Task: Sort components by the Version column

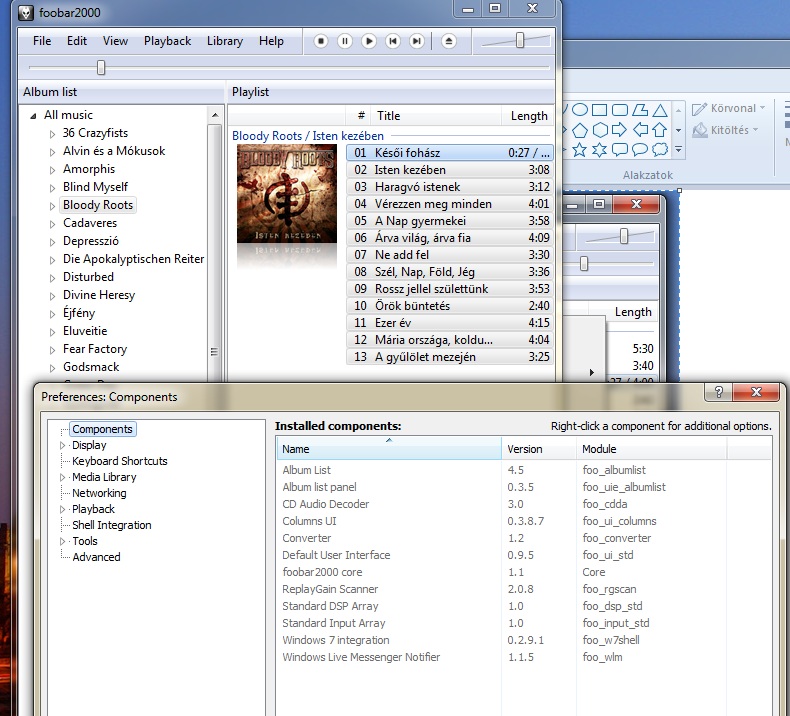Action: tap(539, 448)
